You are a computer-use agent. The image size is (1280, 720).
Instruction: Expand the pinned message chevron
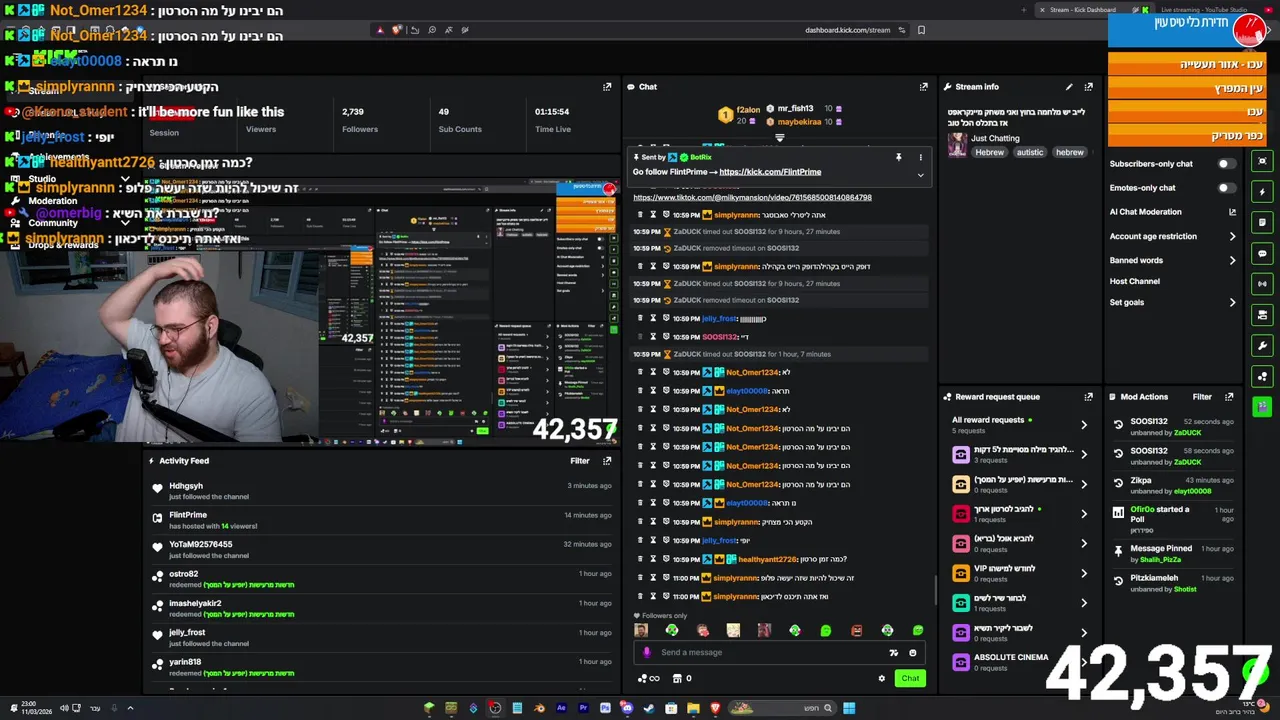tap(920, 175)
